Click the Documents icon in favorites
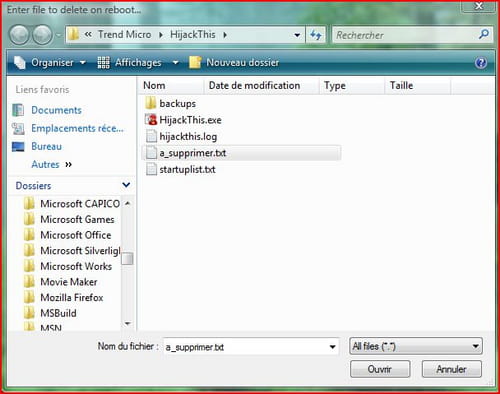The image size is (500, 394). (18, 110)
